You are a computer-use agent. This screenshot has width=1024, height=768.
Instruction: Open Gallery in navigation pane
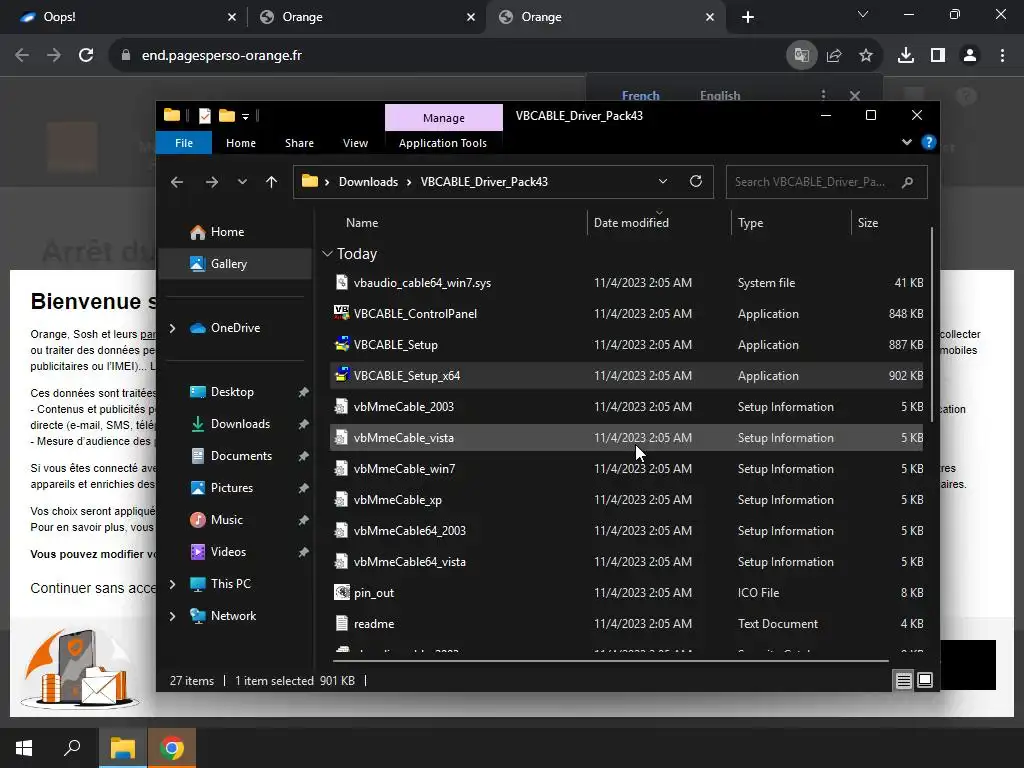[235, 264]
